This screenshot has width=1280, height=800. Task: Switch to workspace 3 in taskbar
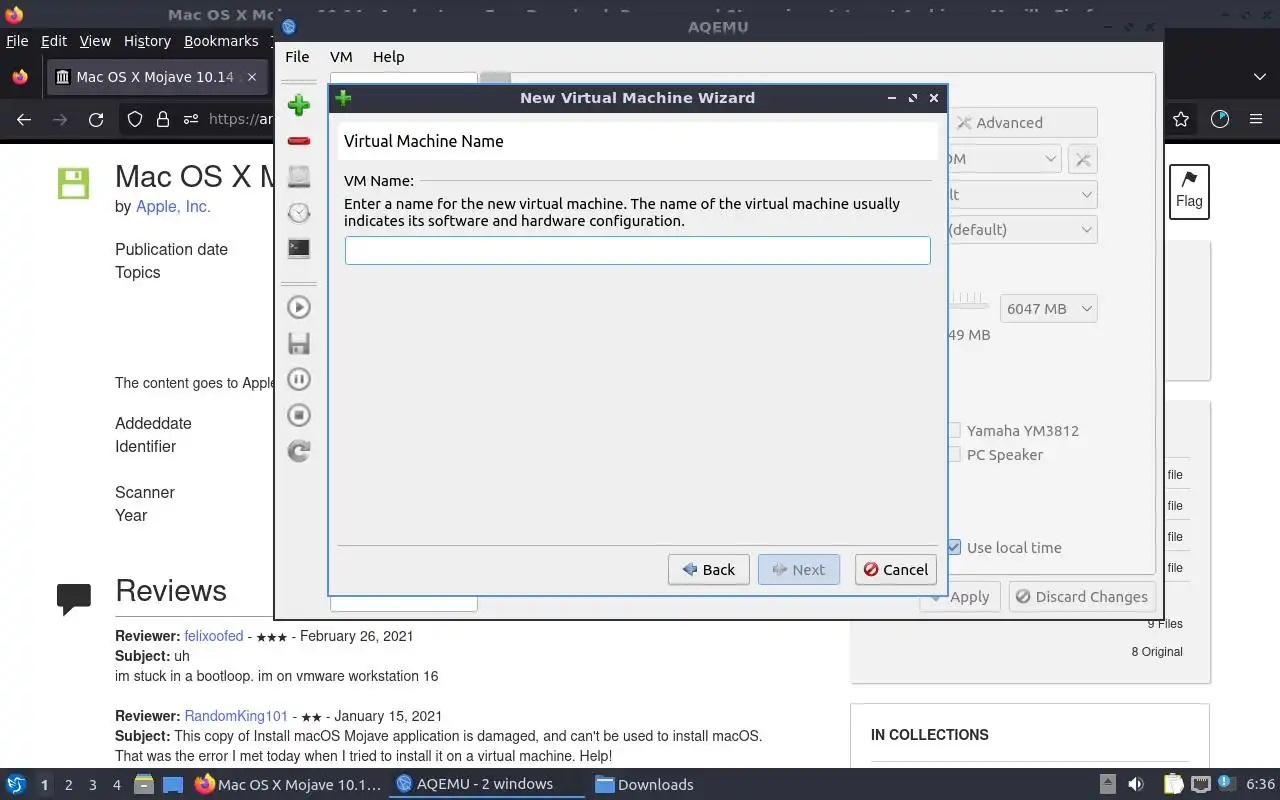pyautogui.click(x=93, y=785)
